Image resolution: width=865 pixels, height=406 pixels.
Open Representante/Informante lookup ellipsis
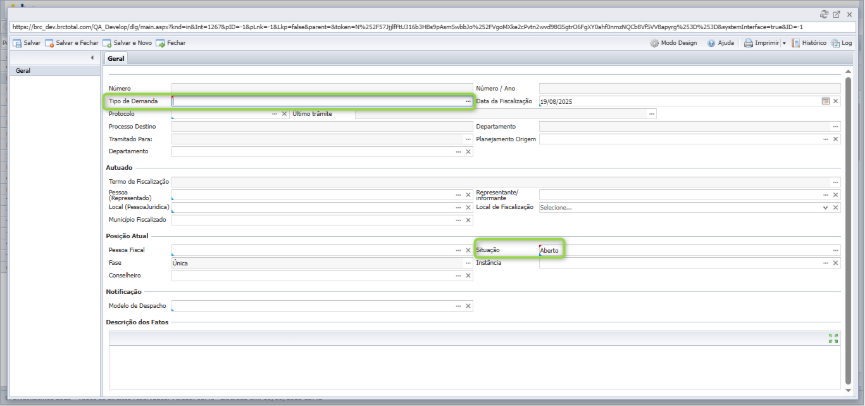(826, 195)
